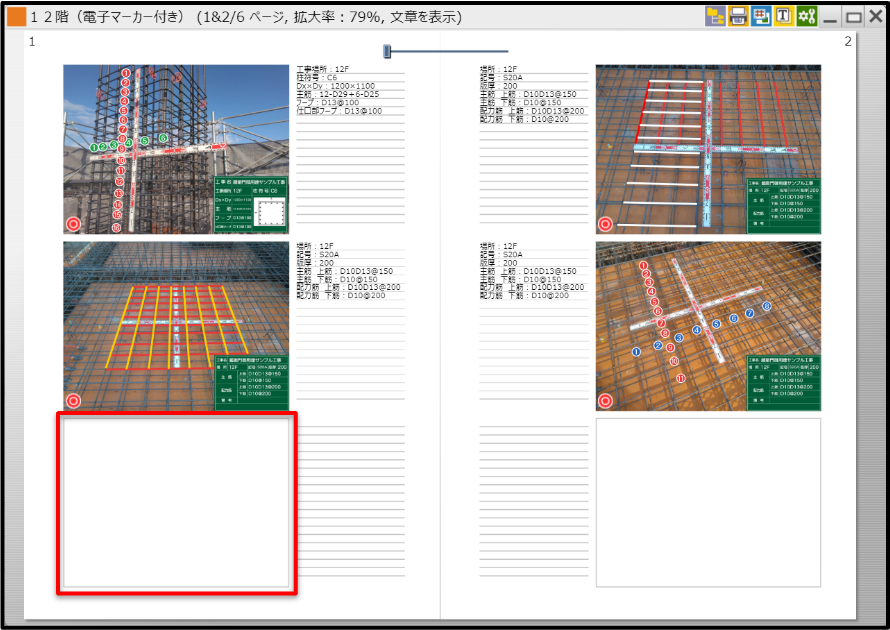
Task: Open settings via gear and wrench icon
Action: [x=807, y=16]
